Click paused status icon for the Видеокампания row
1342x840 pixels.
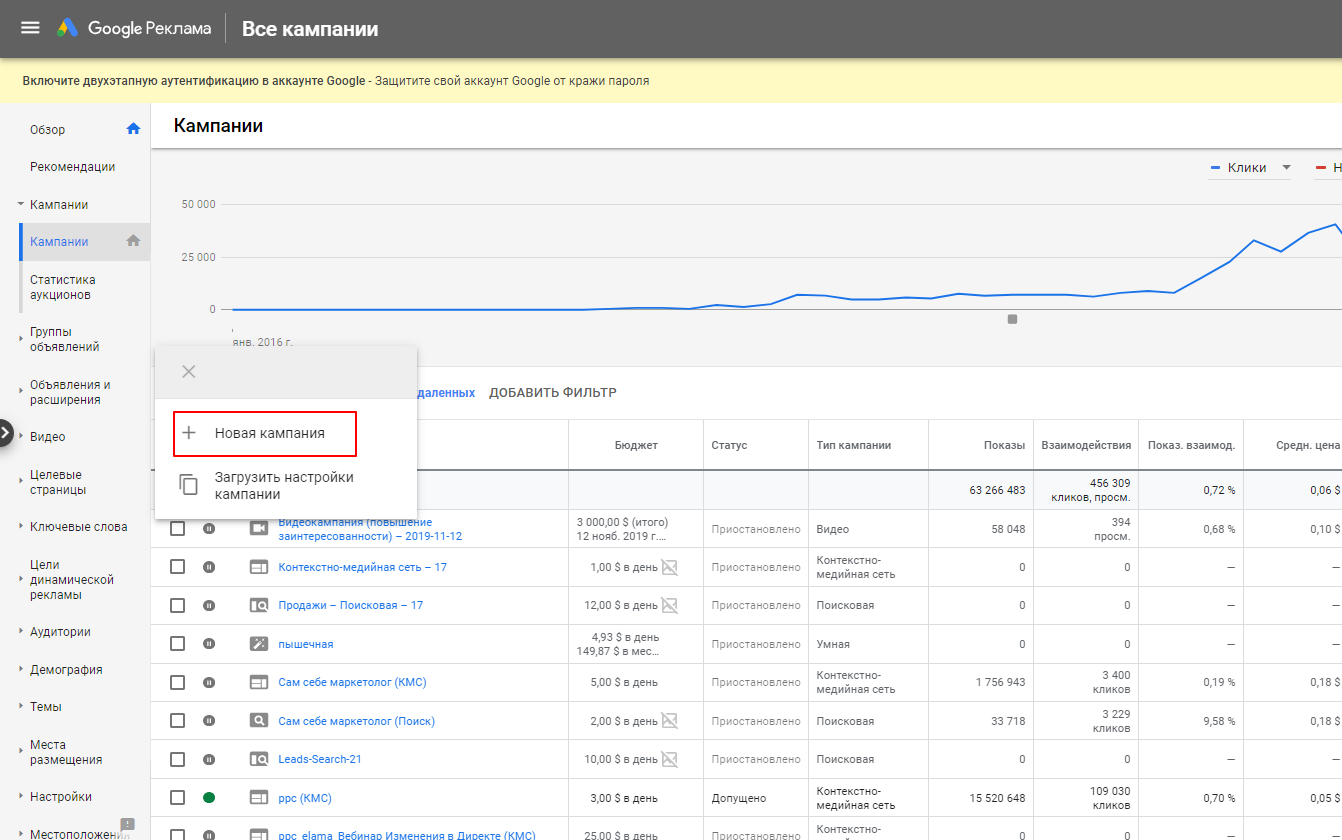(x=209, y=529)
